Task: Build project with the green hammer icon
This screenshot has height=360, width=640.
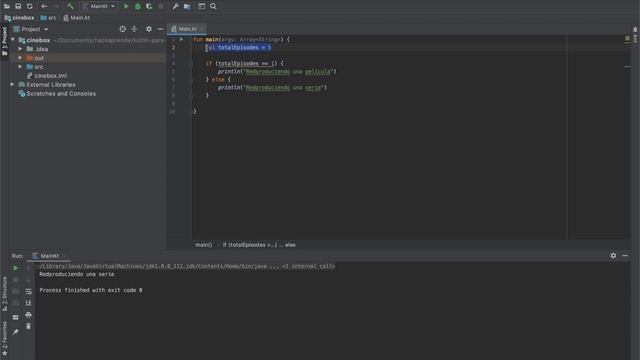Action: [70, 6]
